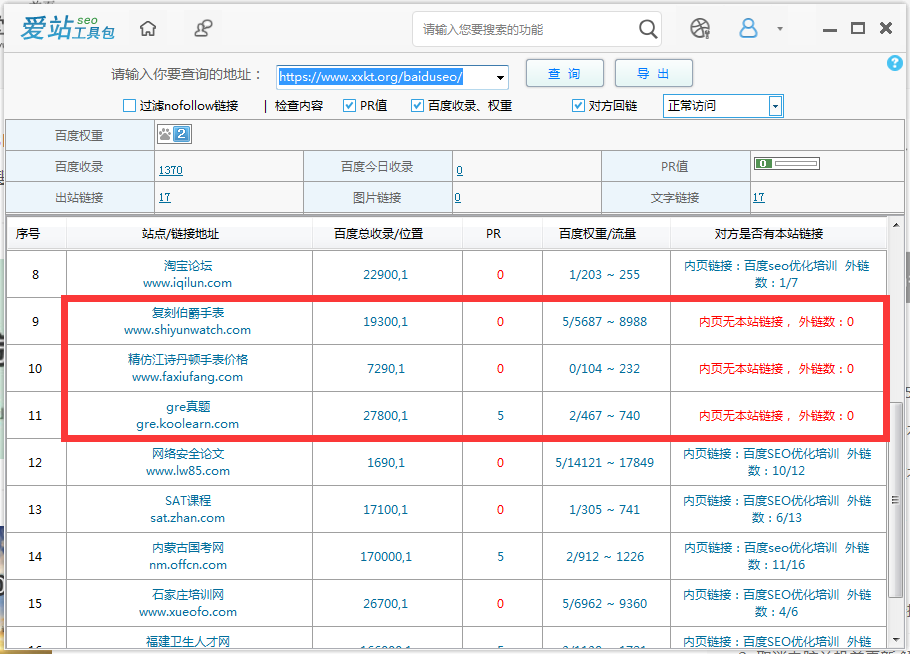Sort by 百度权重/流量 column header
This screenshot has height=654, width=910.
tap(606, 233)
